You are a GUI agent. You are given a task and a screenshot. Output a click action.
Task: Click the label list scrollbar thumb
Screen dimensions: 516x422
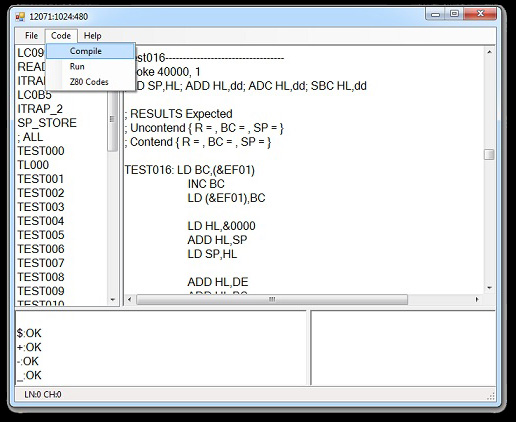[x=112, y=120]
